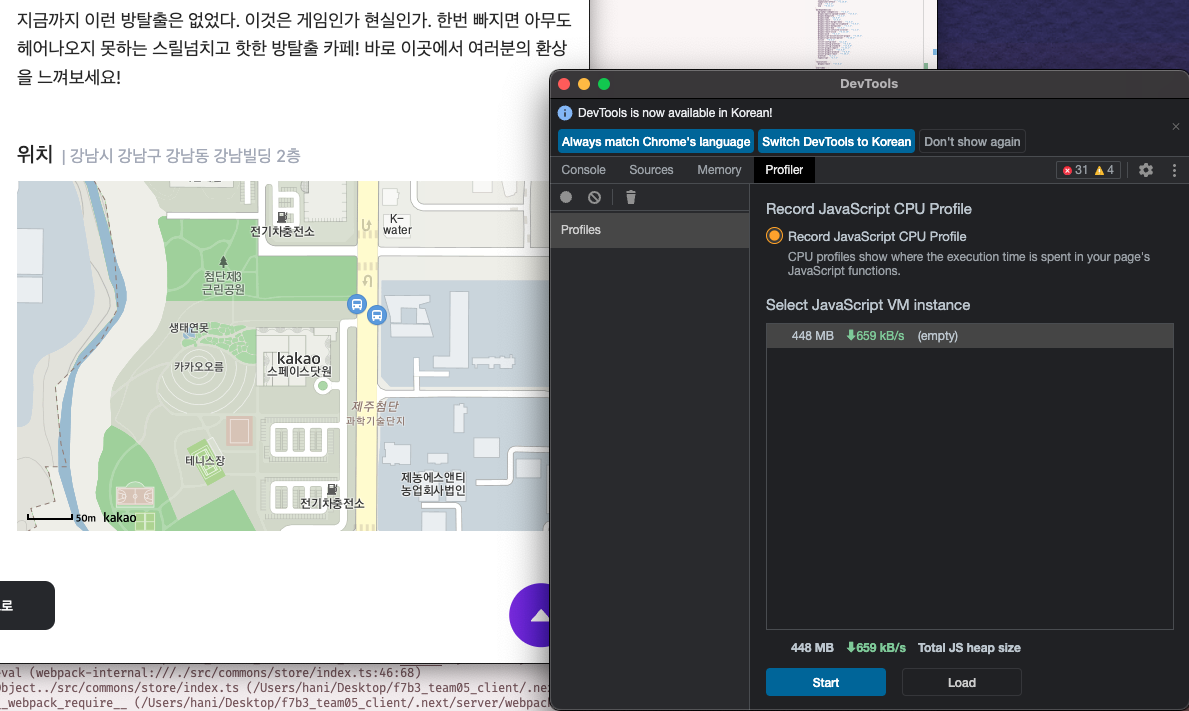Click the clear all profiles icon
The height and width of the screenshot is (711, 1189).
pyautogui.click(x=594, y=197)
